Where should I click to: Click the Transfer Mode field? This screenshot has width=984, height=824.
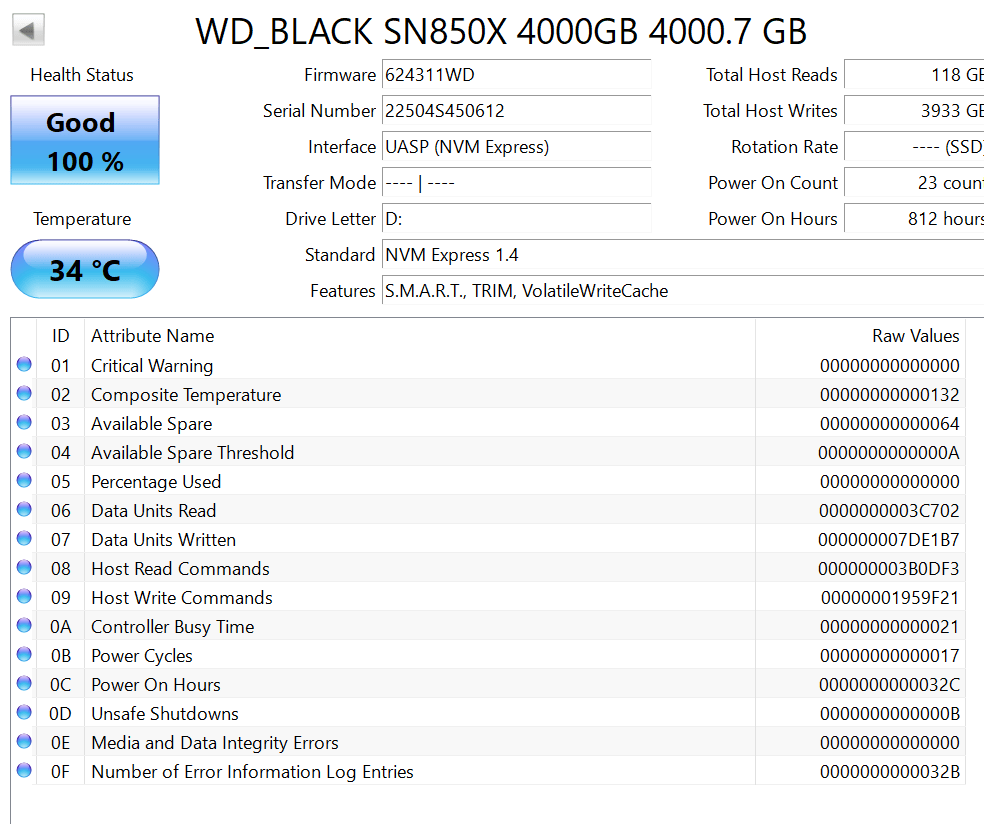pyautogui.click(x=516, y=183)
